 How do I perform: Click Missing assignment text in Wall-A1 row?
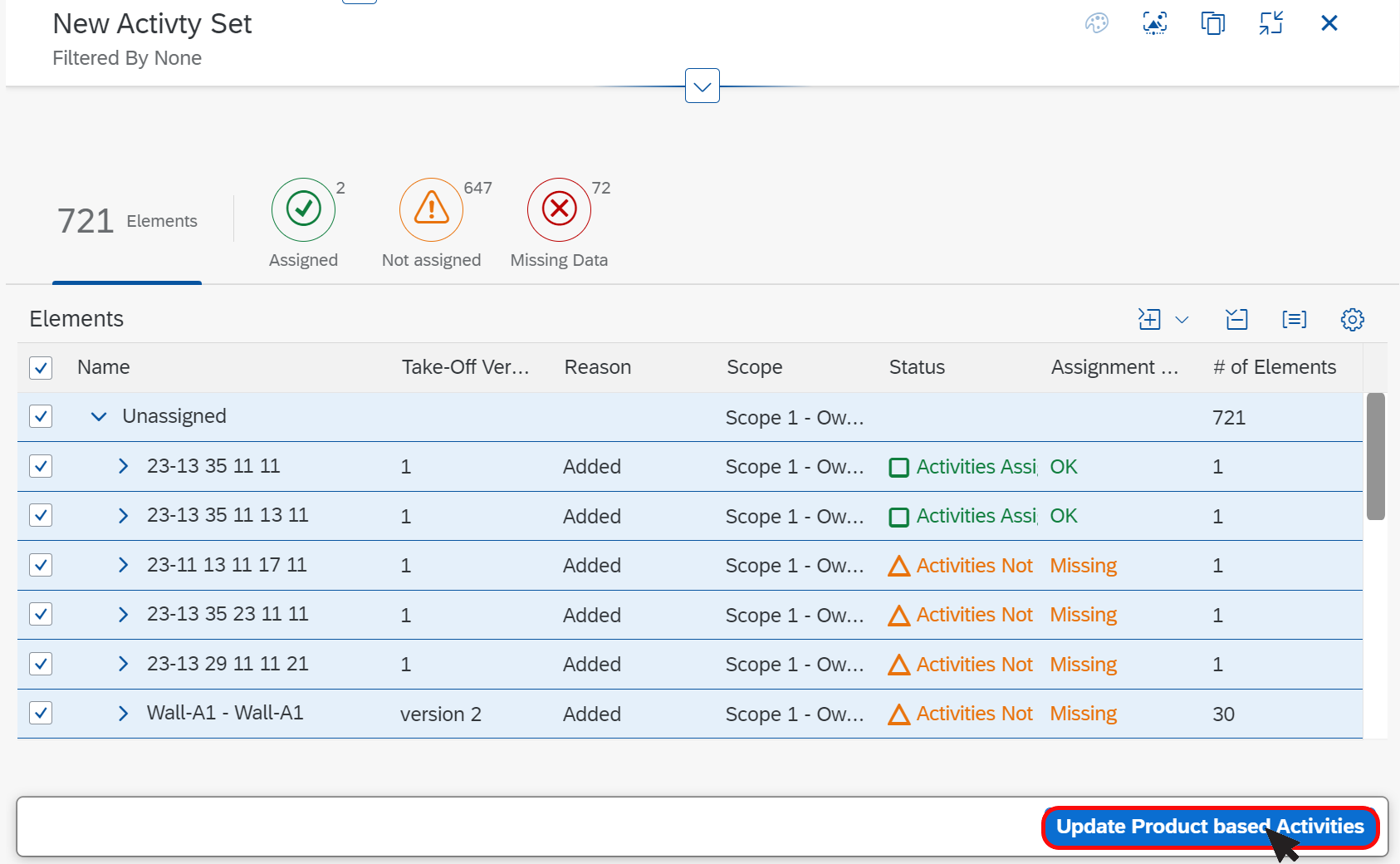(x=1083, y=714)
